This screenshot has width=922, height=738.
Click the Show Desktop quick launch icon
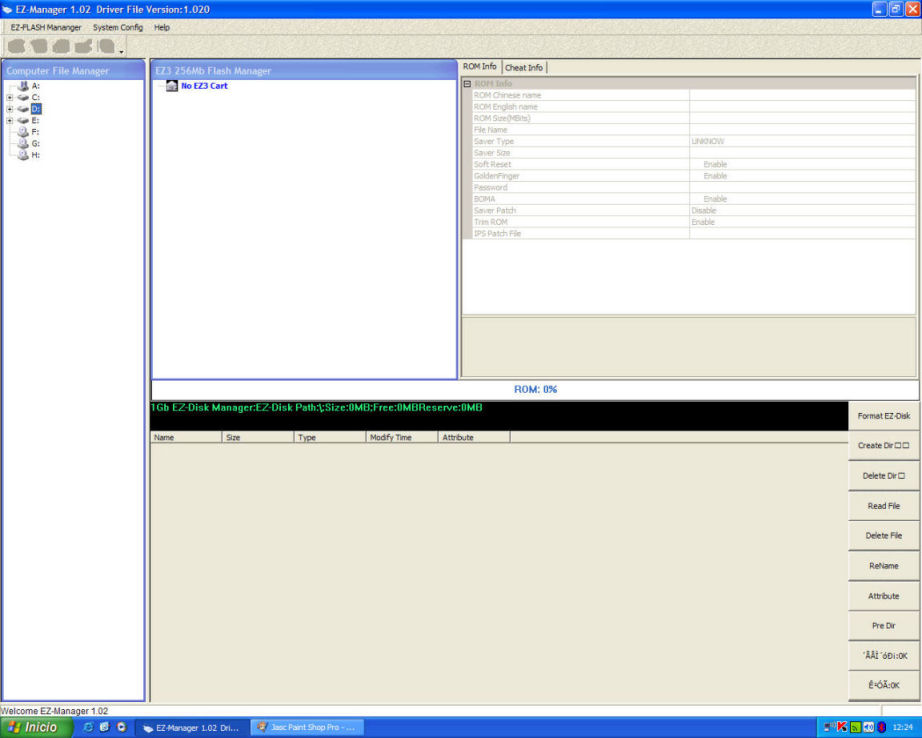click(x=105, y=727)
